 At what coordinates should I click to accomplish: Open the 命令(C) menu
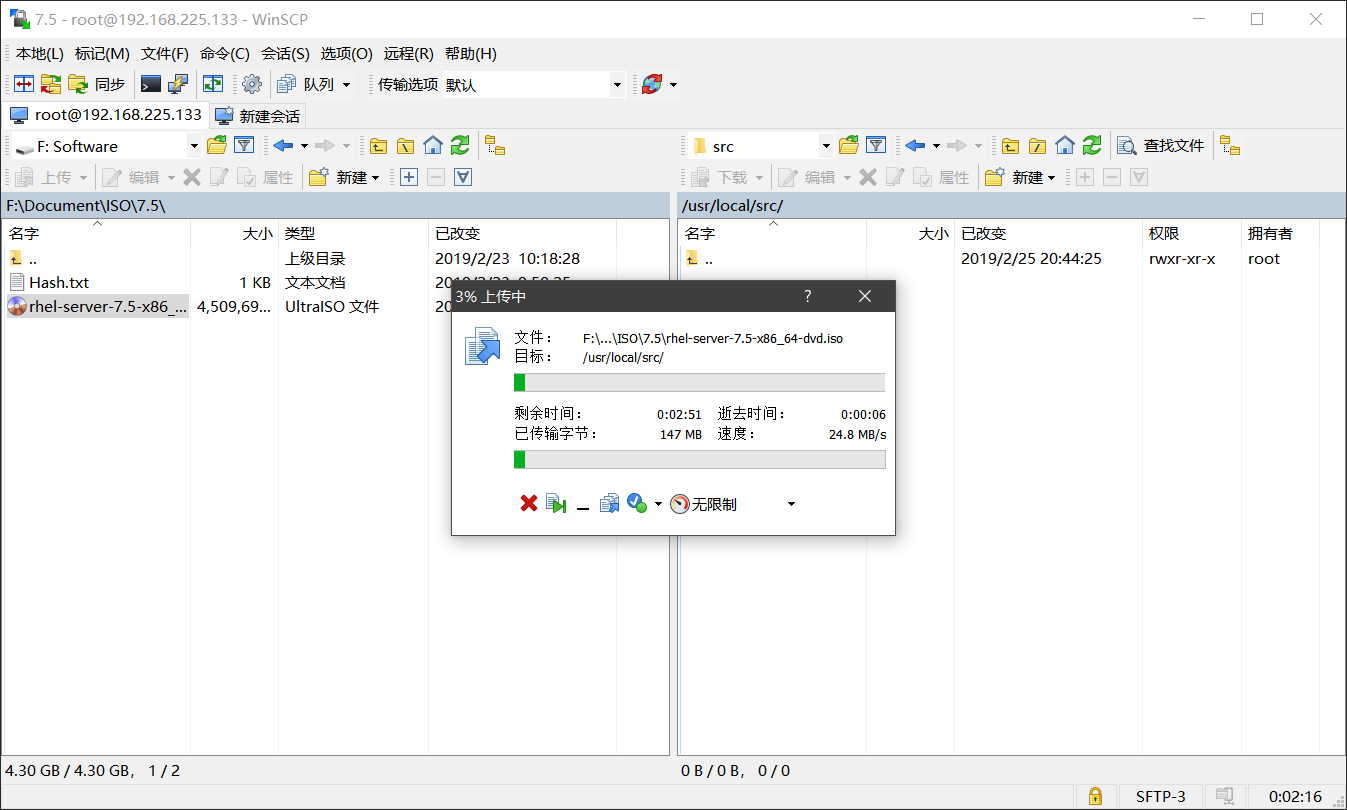tap(225, 54)
